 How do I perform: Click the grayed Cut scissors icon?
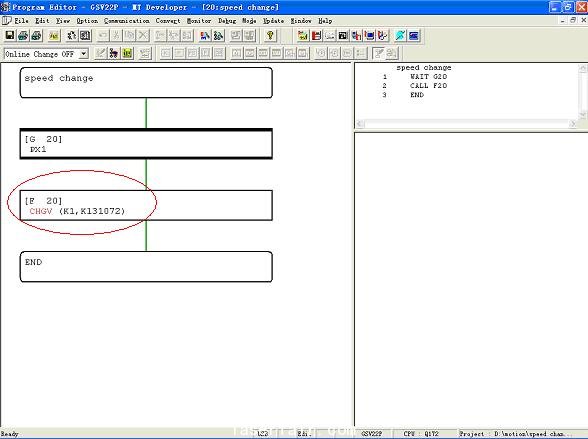pyautogui.click(x=116, y=36)
